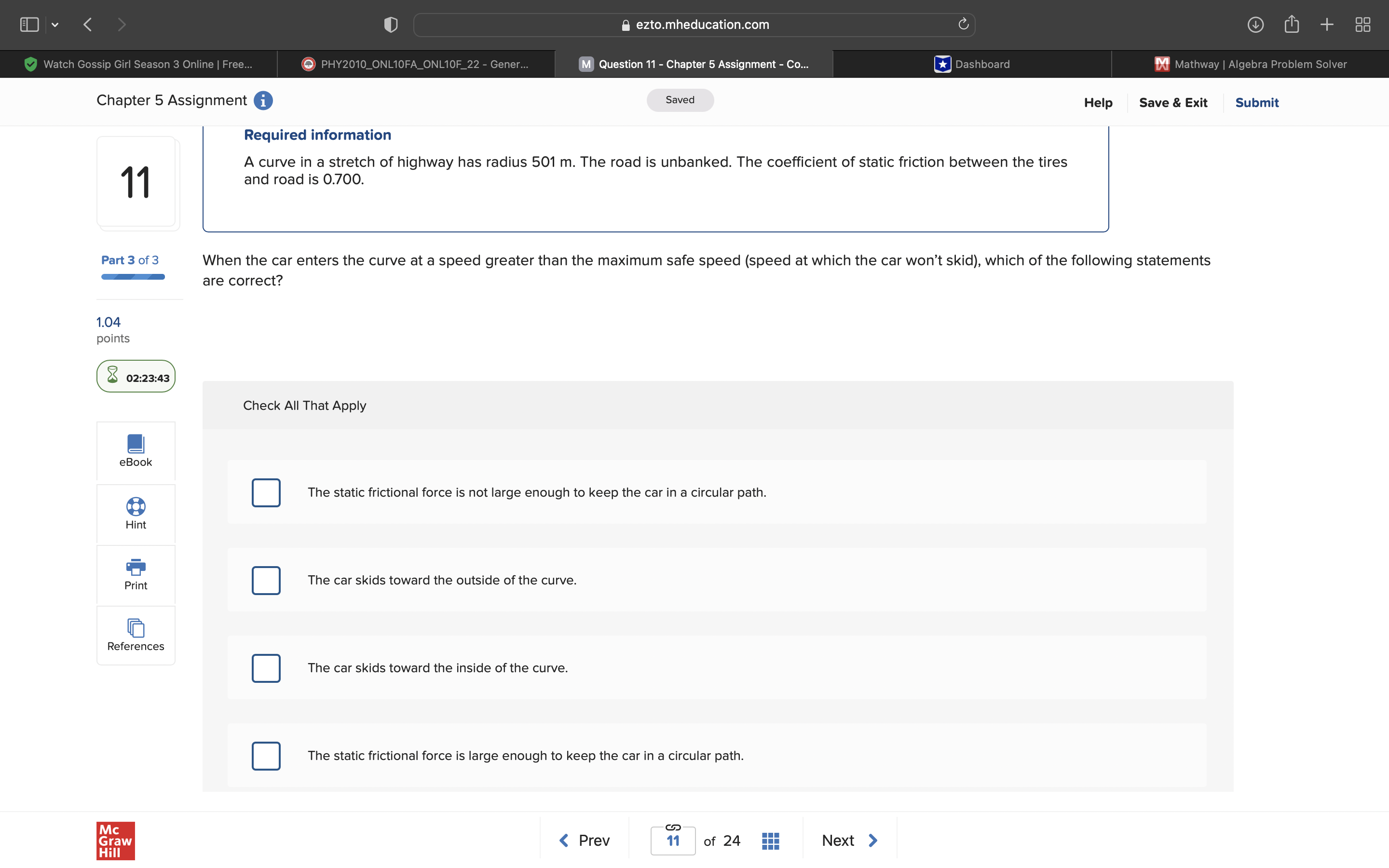
Task: Go to next question chevron
Action: tap(873, 841)
